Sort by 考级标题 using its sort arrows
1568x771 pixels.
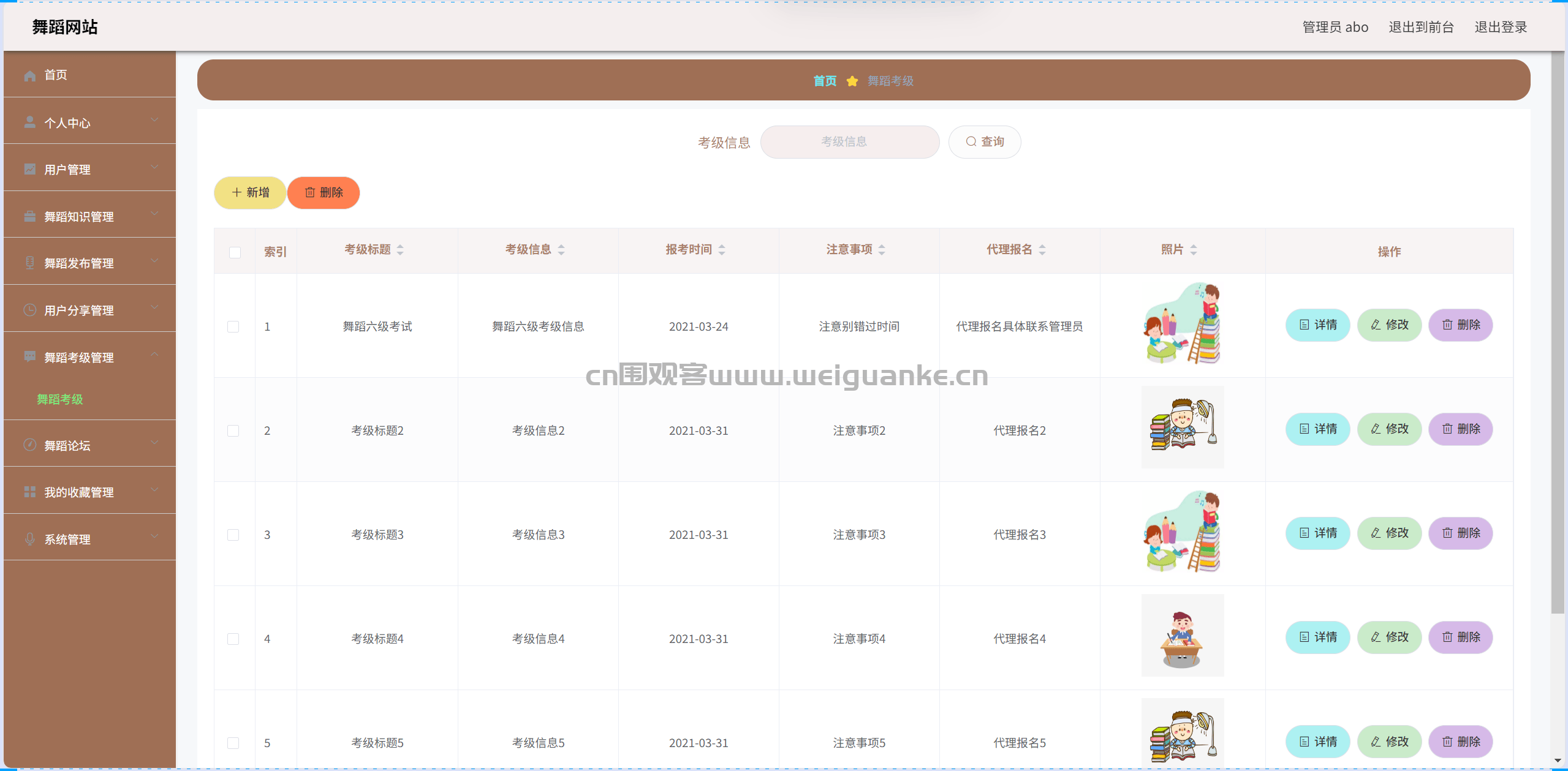[x=400, y=250]
